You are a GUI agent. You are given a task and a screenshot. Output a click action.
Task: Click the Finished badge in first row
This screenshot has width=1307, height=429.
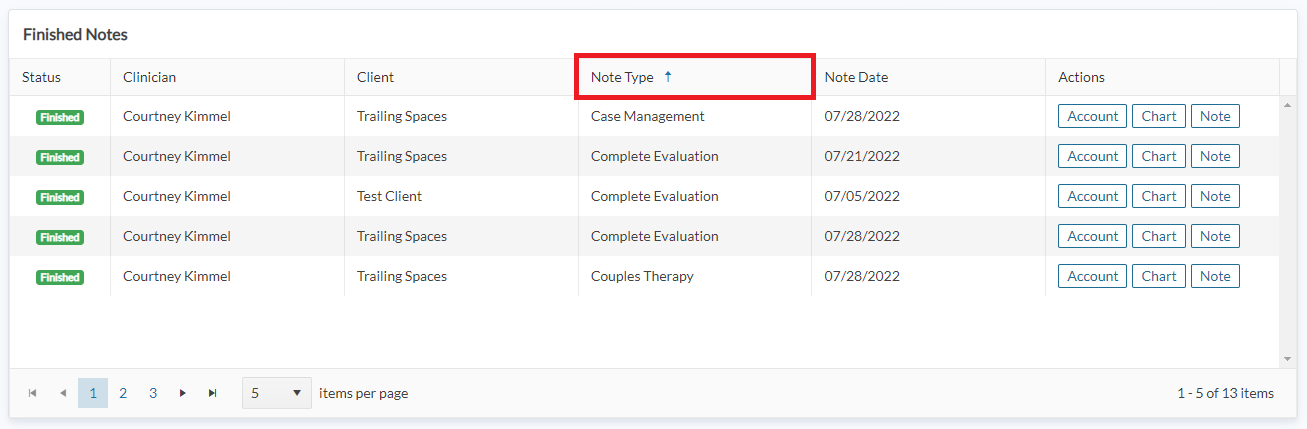pos(60,117)
